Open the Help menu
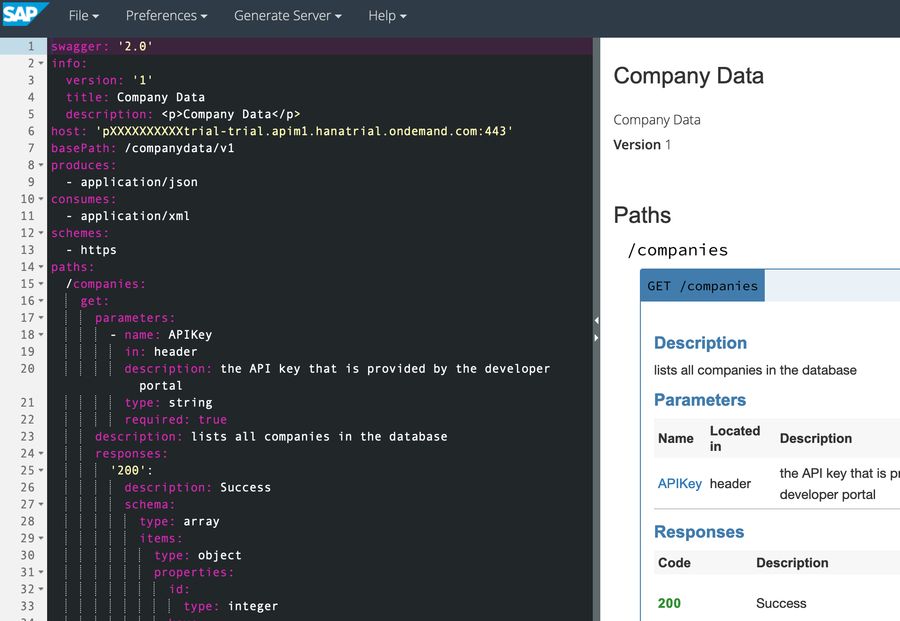The width and height of the screenshot is (900, 621). (387, 16)
